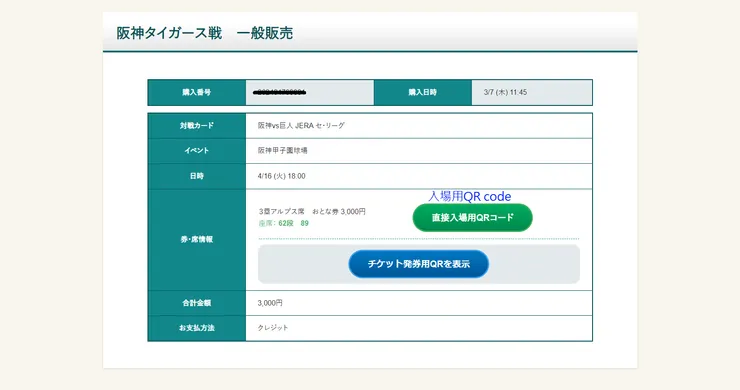
Task: Select the green seat text 座席: 62段 89
Action: click(283, 223)
